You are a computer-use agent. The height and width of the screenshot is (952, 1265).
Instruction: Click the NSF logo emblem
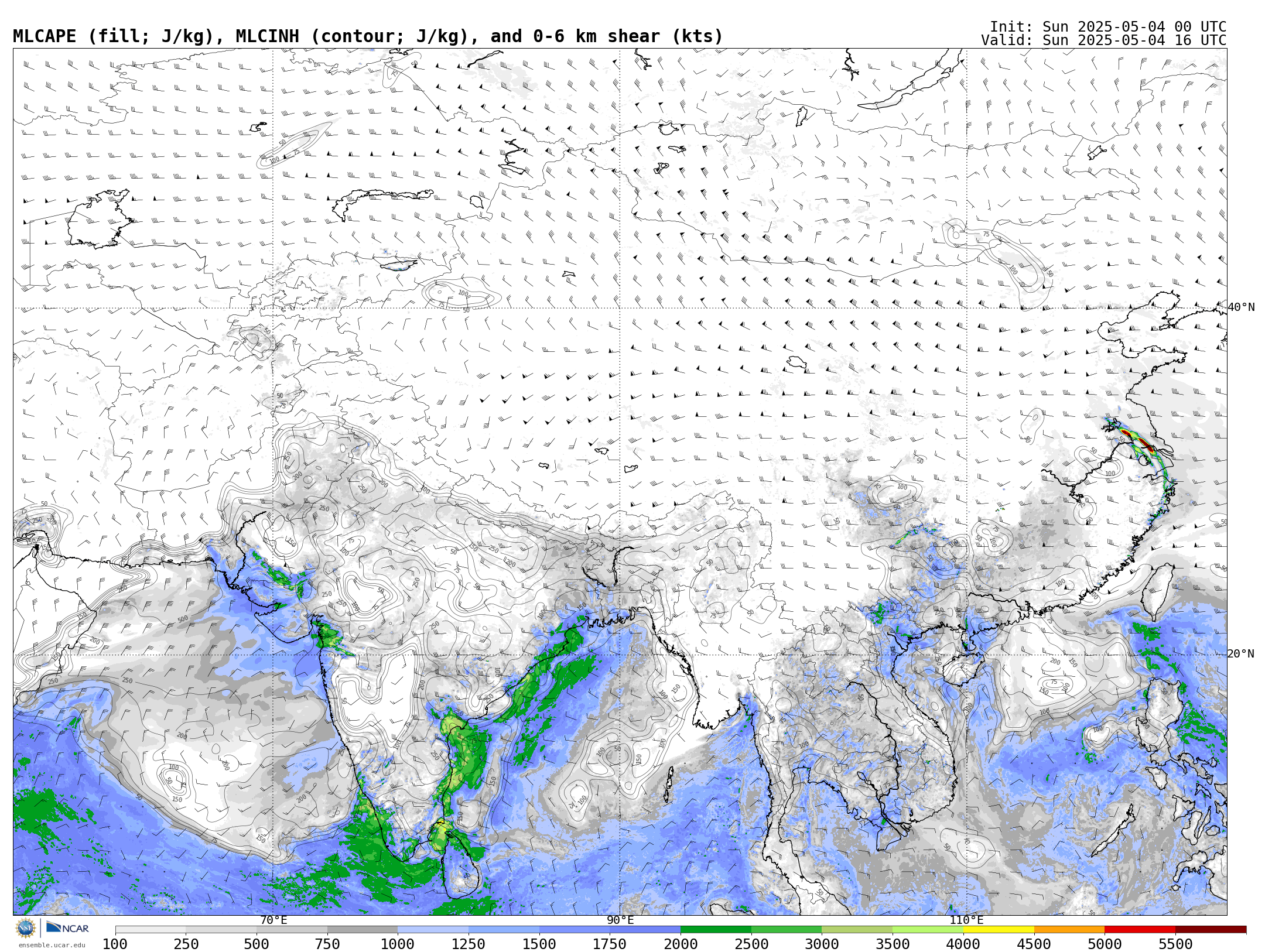pyautogui.click(x=25, y=929)
